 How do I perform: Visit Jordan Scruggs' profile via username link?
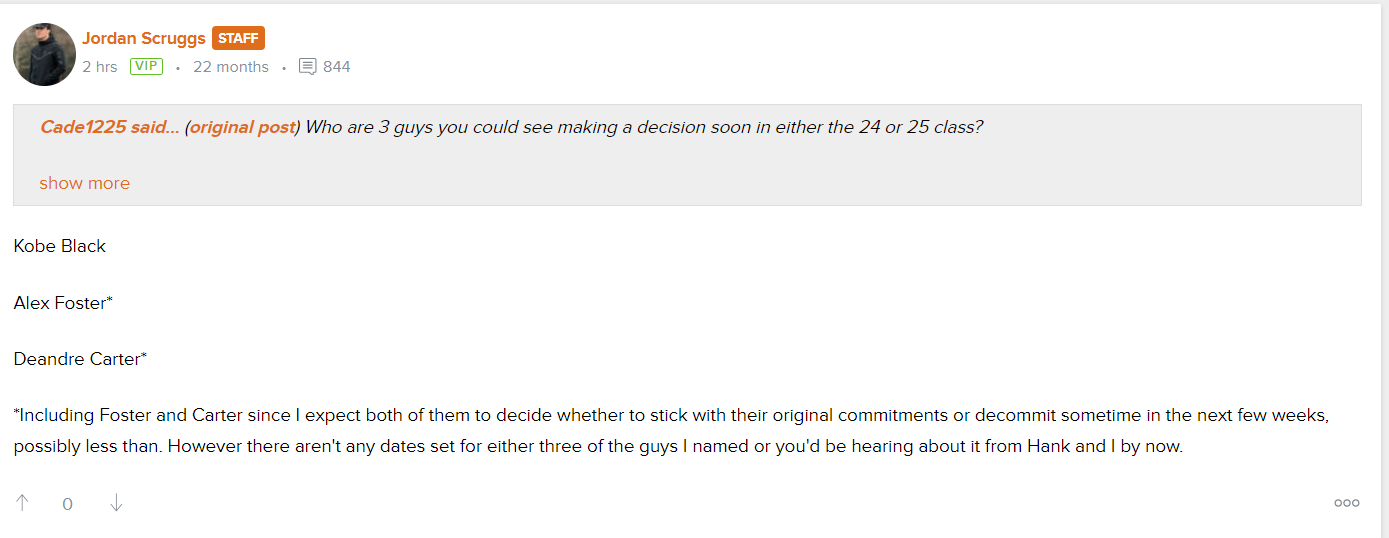[143, 39]
